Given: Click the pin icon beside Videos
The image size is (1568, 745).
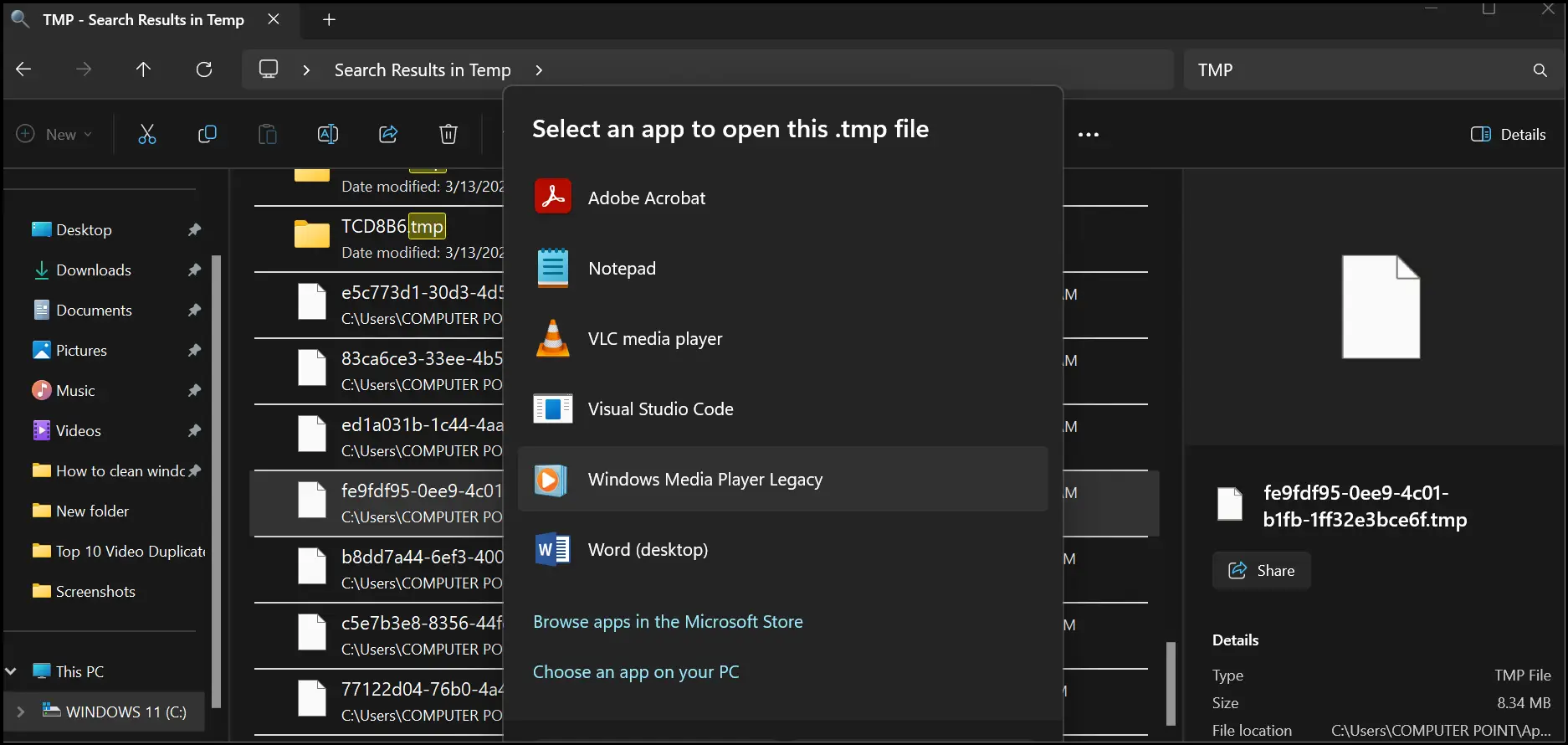Looking at the screenshot, I should click(x=194, y=430).
